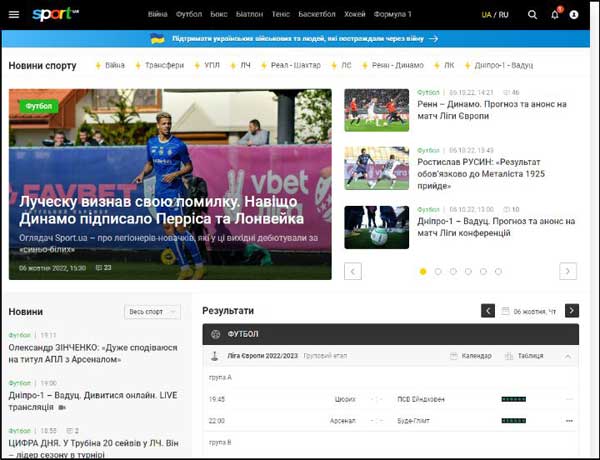This screenshot has height=460, width=600.
Task: Click the more options dots for Арсенал match
Action: 569,421
